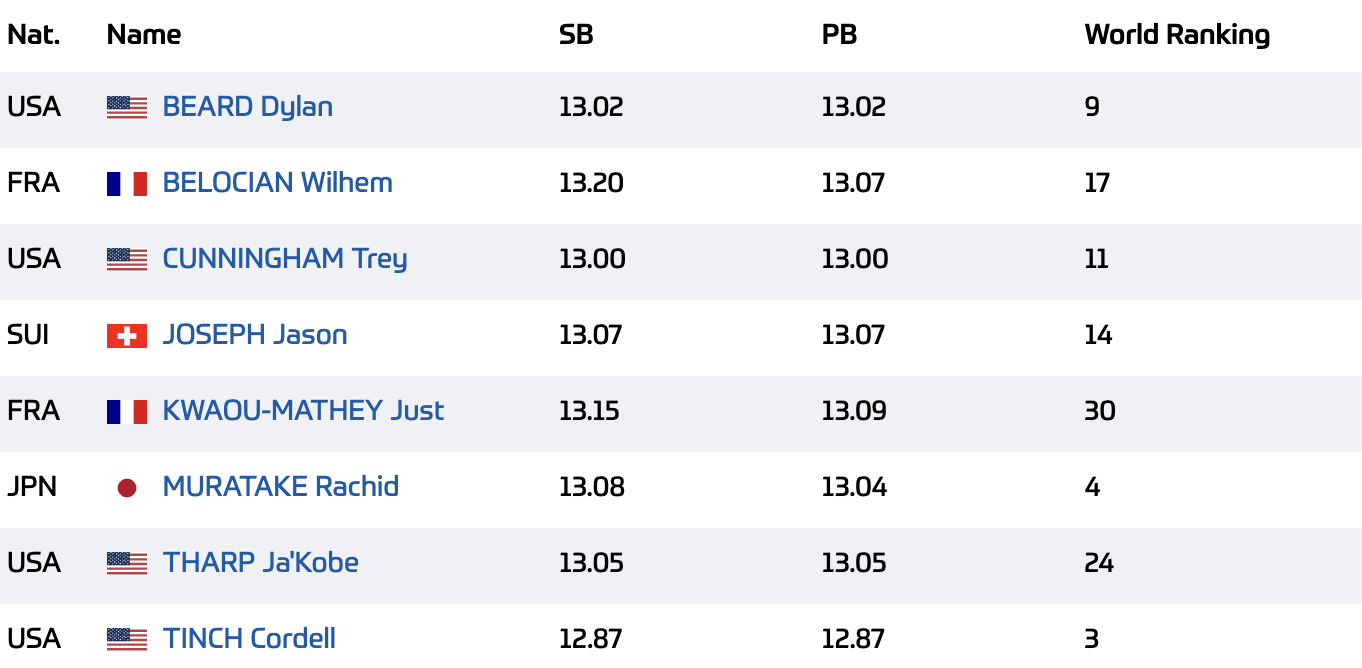Click French flag icon beside KWAOU-MATHEY Just
This screenshot has height=668, width=1362.
[127, 412]
